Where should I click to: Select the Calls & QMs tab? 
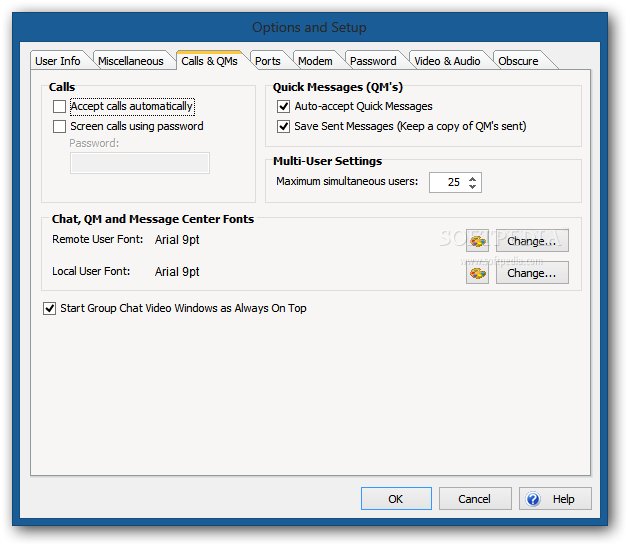pos(209,61)
